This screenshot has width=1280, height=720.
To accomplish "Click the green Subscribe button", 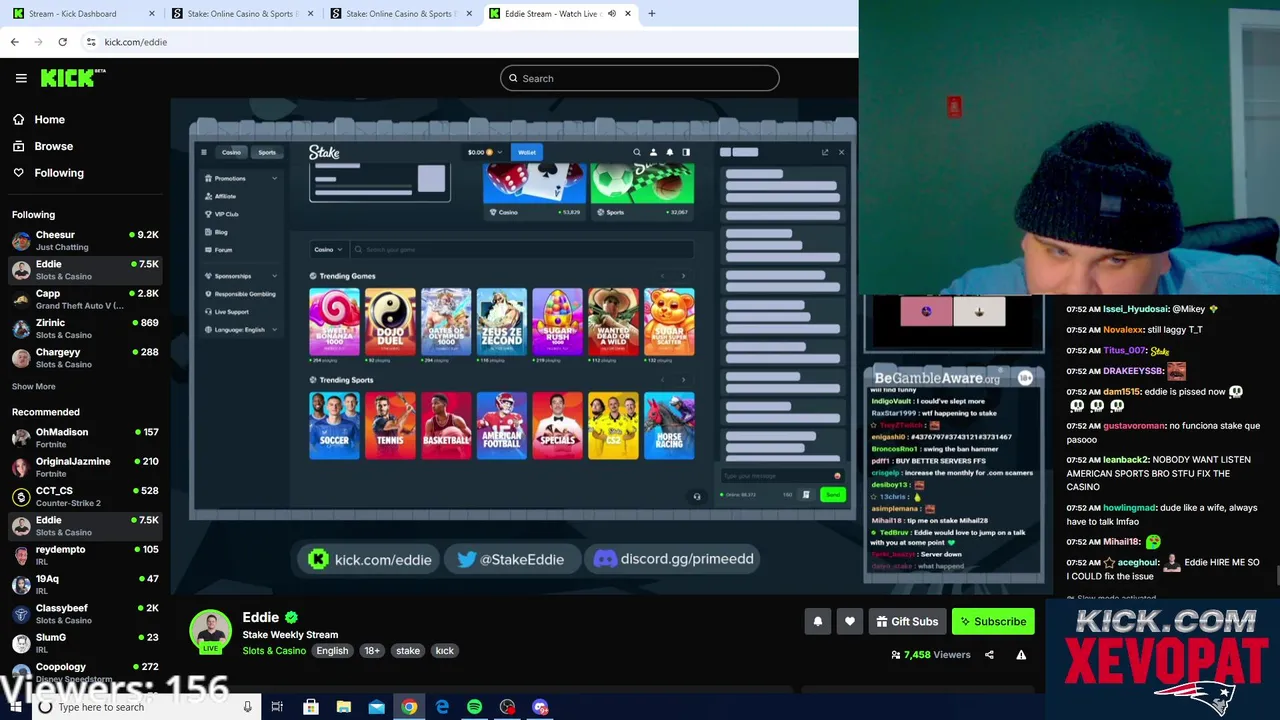I will [x=993, y=621].
